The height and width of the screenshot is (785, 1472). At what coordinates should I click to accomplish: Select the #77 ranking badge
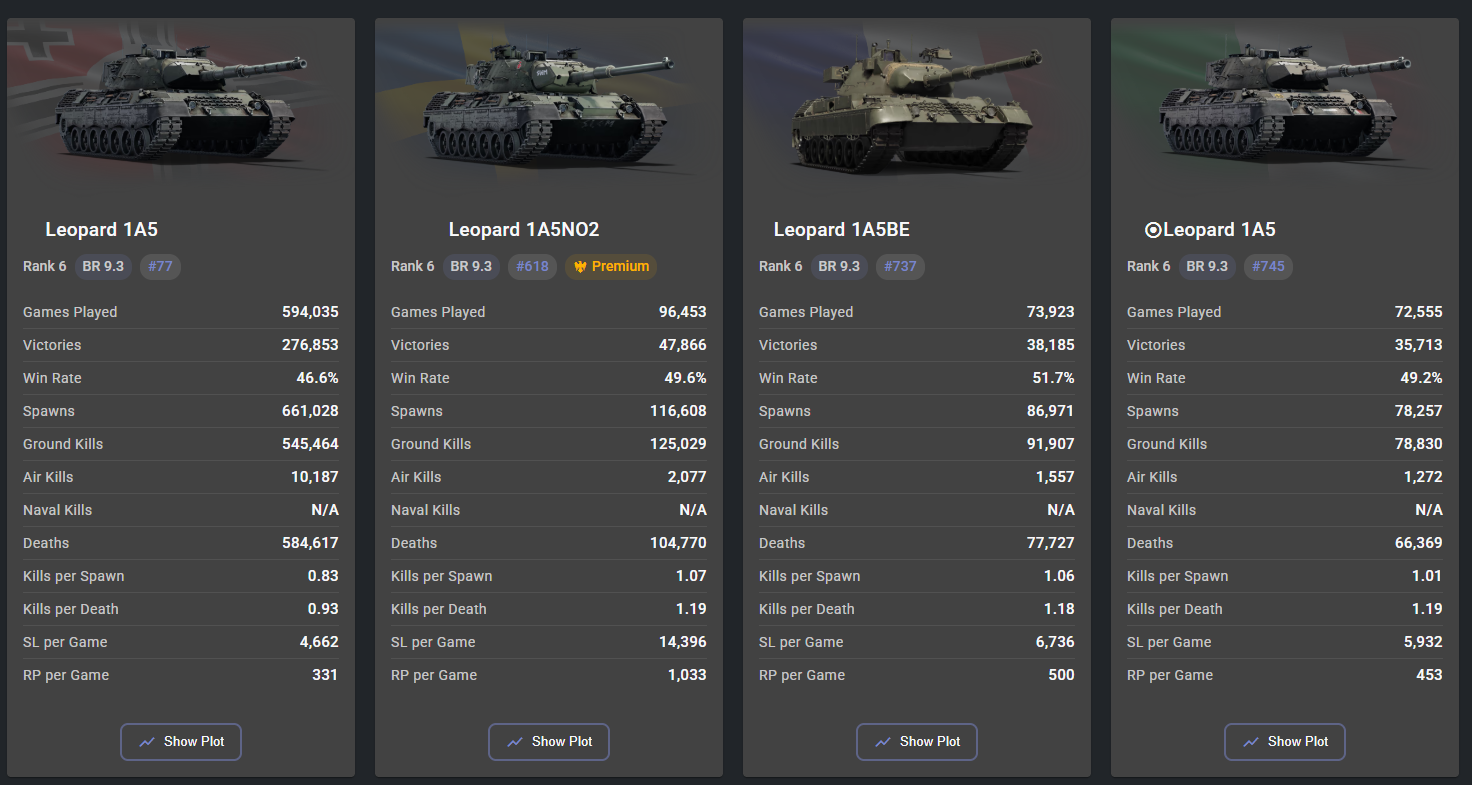[160, 266]
